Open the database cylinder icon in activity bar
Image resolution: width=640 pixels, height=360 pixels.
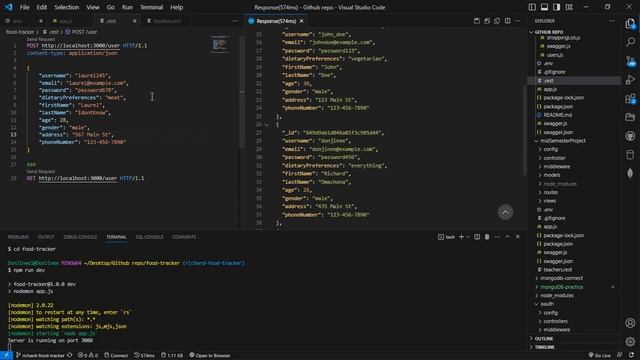630,155
